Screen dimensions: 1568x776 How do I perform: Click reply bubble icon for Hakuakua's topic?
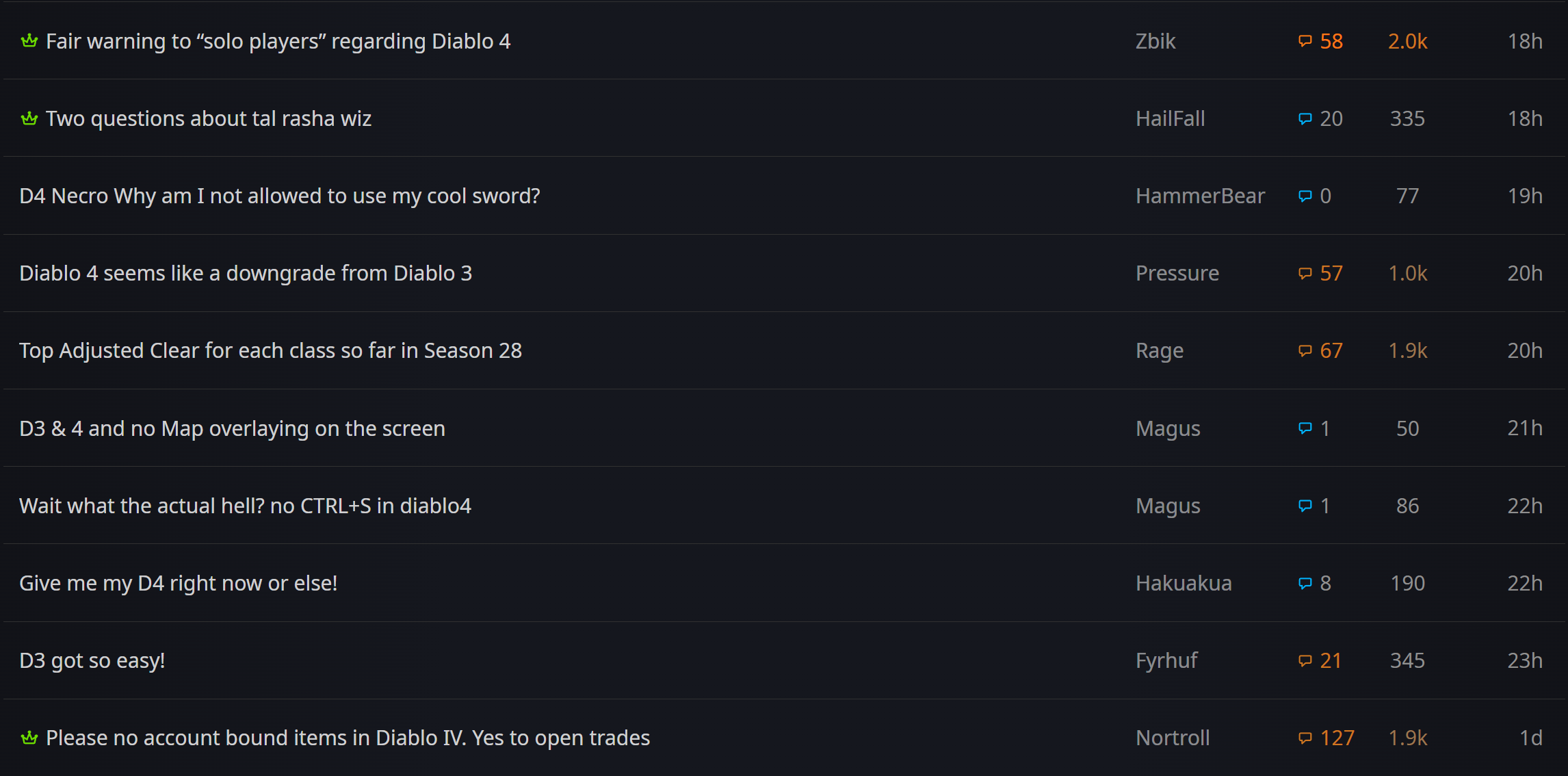coord(1305,583)
